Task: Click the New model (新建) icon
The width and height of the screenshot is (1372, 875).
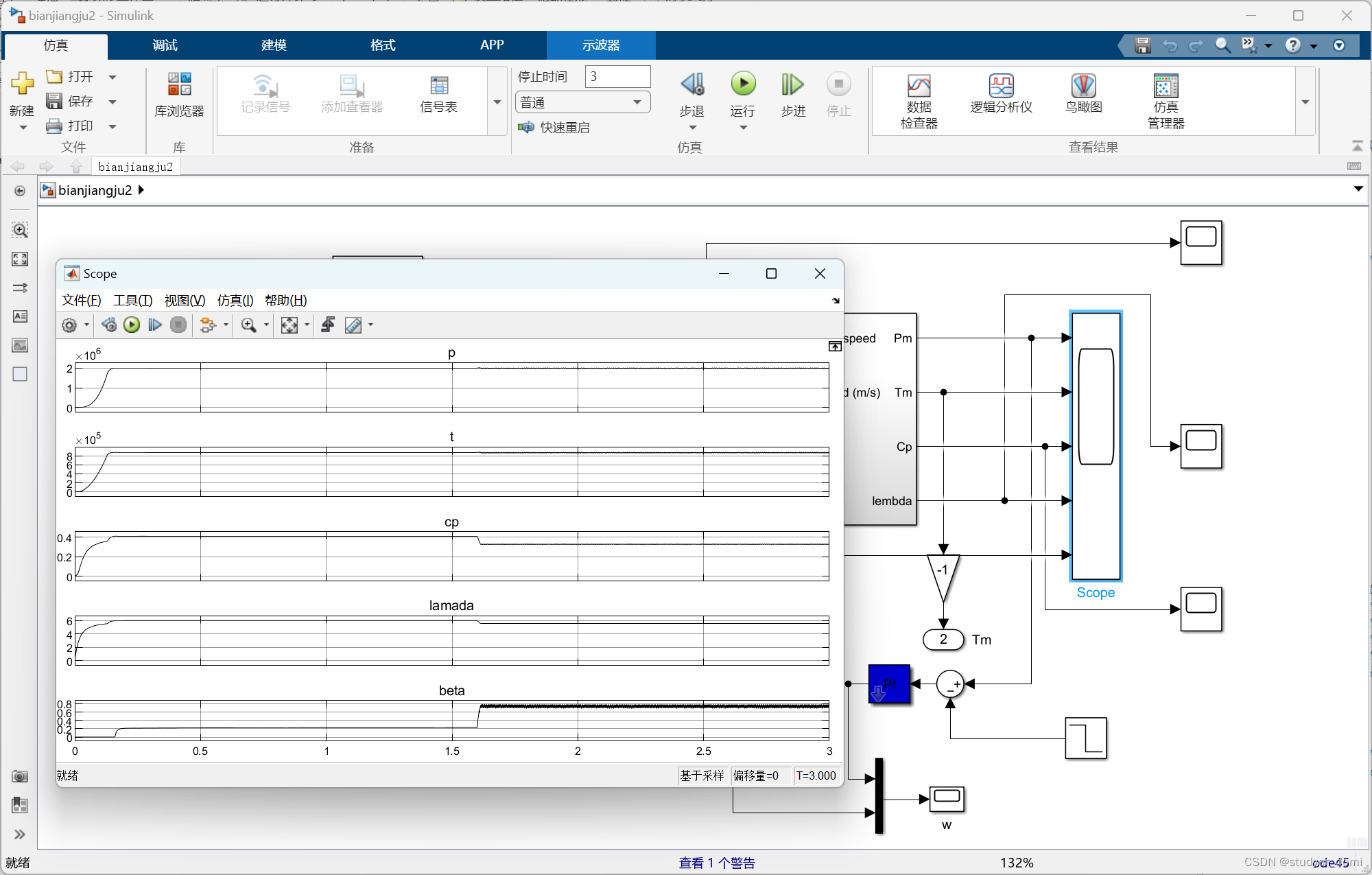Action: [22, 84]
